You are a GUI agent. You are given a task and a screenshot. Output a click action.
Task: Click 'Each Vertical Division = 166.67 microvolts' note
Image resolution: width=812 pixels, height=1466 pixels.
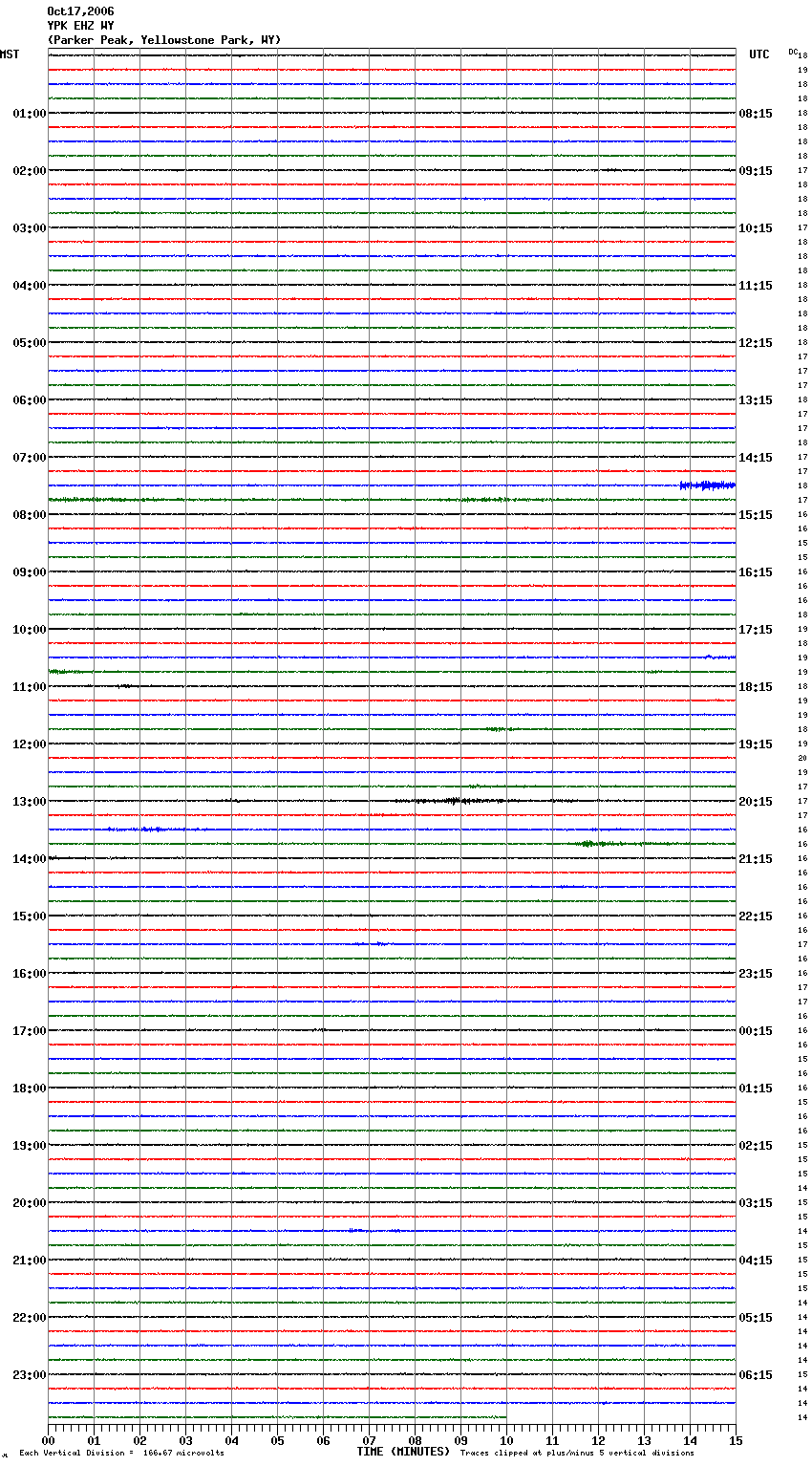click(121, 1454)
